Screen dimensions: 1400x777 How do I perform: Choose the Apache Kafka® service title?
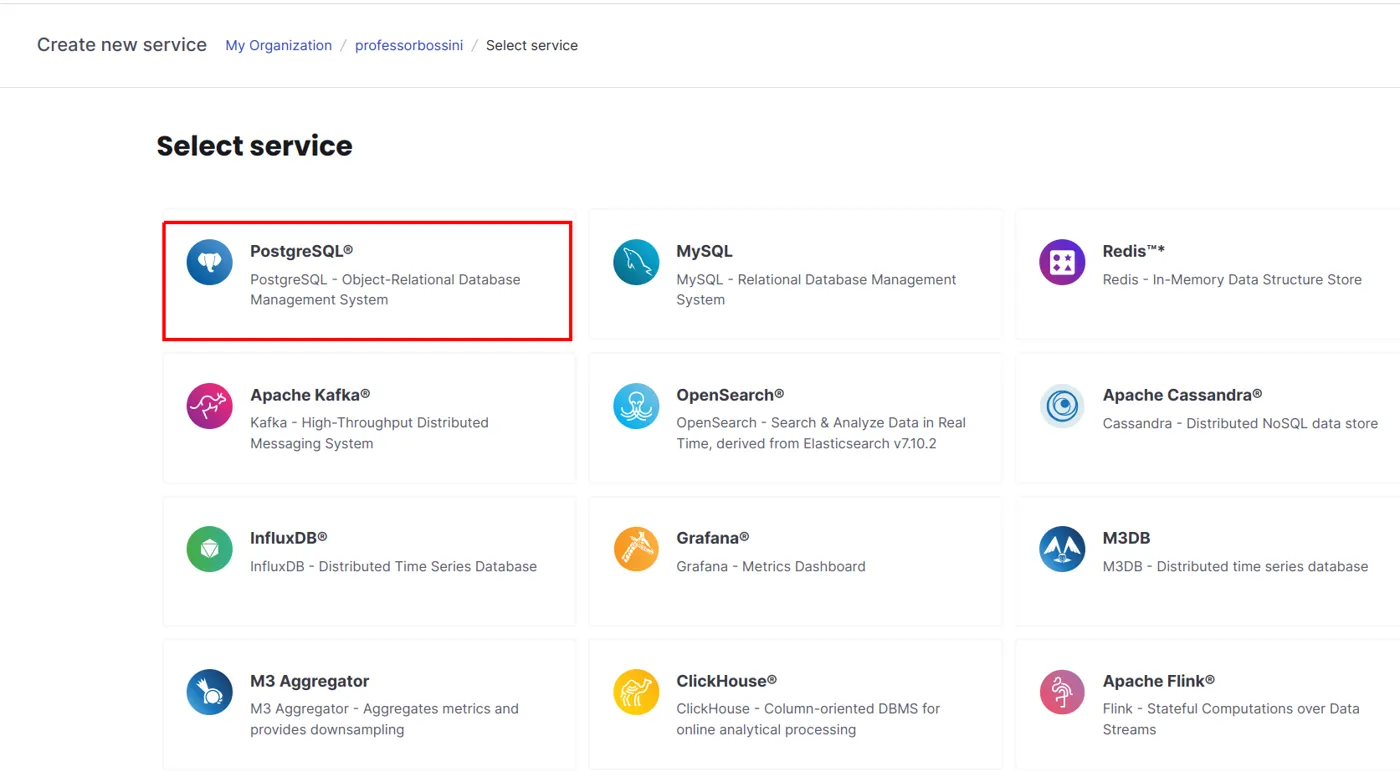point(310,395)
